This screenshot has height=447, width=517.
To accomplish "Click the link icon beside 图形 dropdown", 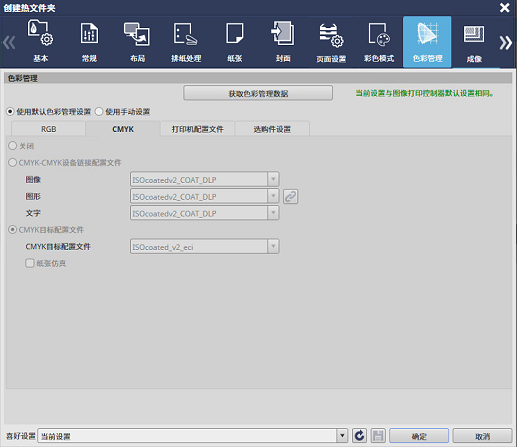I will [290, 196].
